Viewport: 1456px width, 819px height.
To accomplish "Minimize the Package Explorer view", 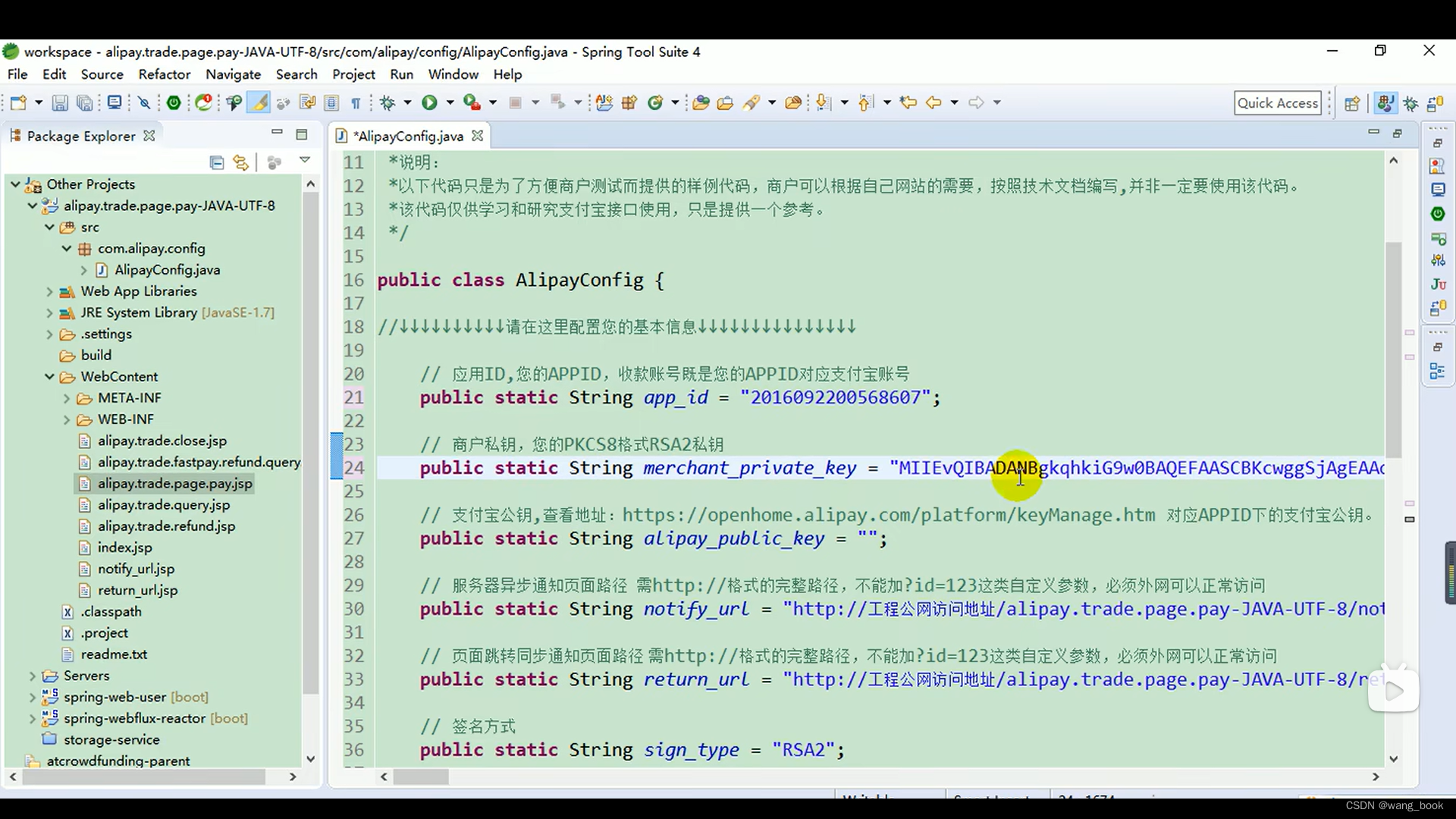I will (277, 133).
